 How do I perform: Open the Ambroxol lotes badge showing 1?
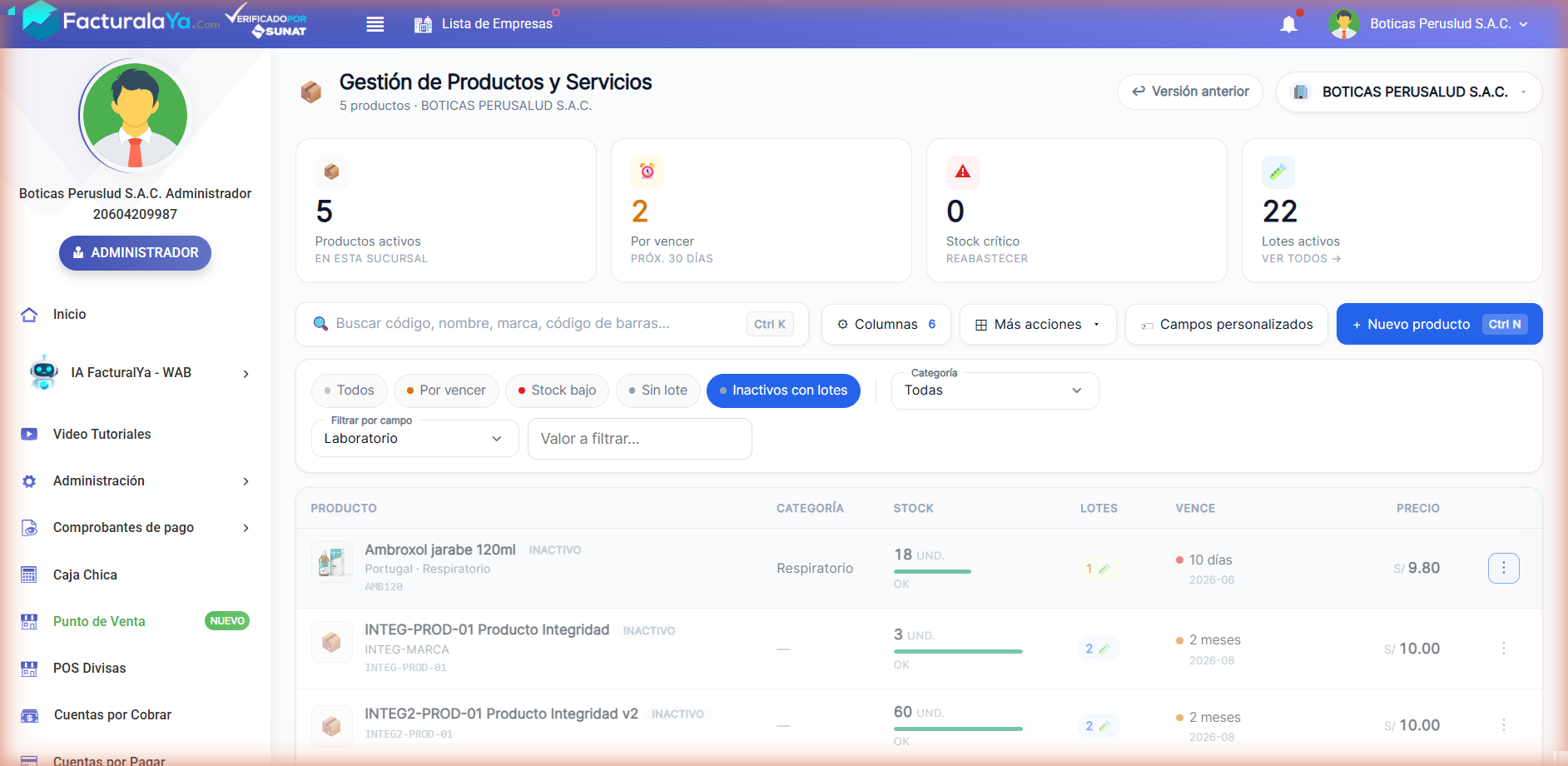[1098, 569]
